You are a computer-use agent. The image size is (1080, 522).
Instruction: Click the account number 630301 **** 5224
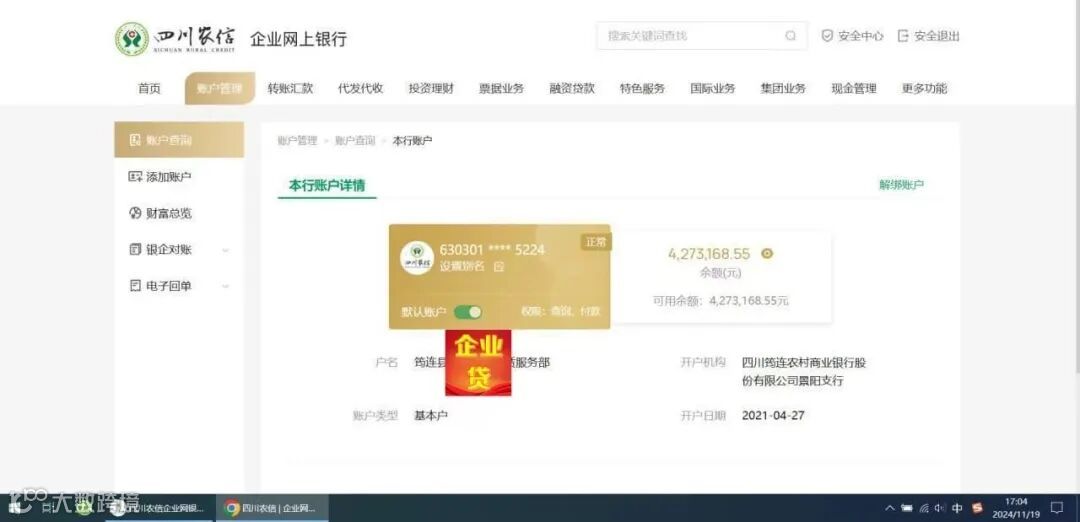492,250
